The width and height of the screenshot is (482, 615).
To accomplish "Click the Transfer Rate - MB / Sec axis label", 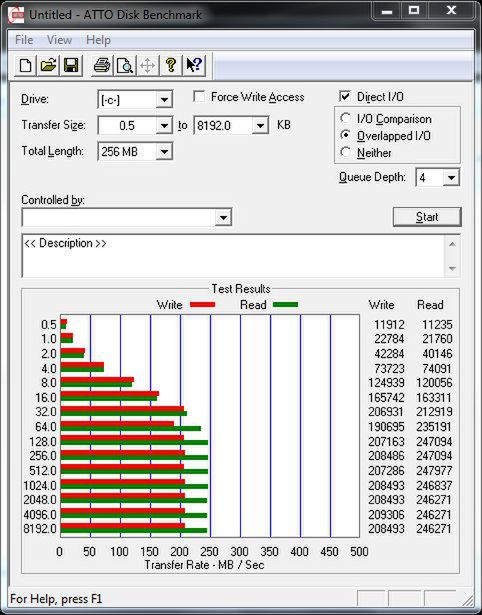I will 204,565.
